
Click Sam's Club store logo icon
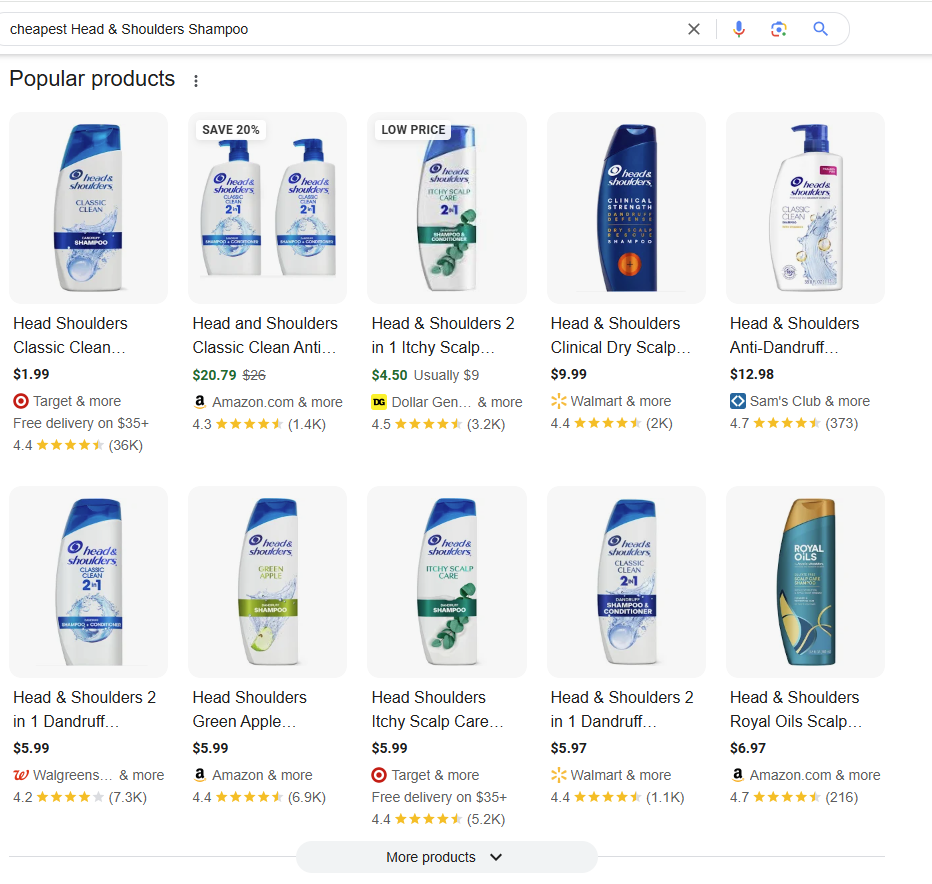coord(738,401)
